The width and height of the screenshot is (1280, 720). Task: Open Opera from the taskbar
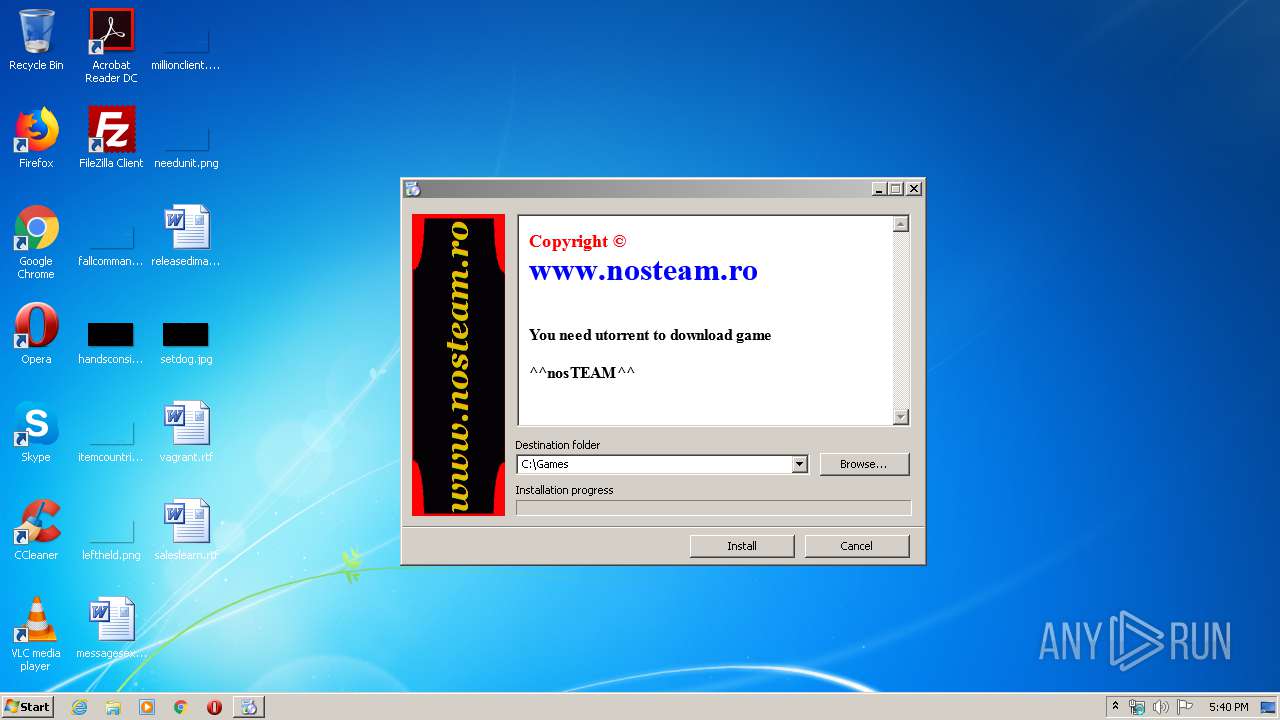pos(214,707)
